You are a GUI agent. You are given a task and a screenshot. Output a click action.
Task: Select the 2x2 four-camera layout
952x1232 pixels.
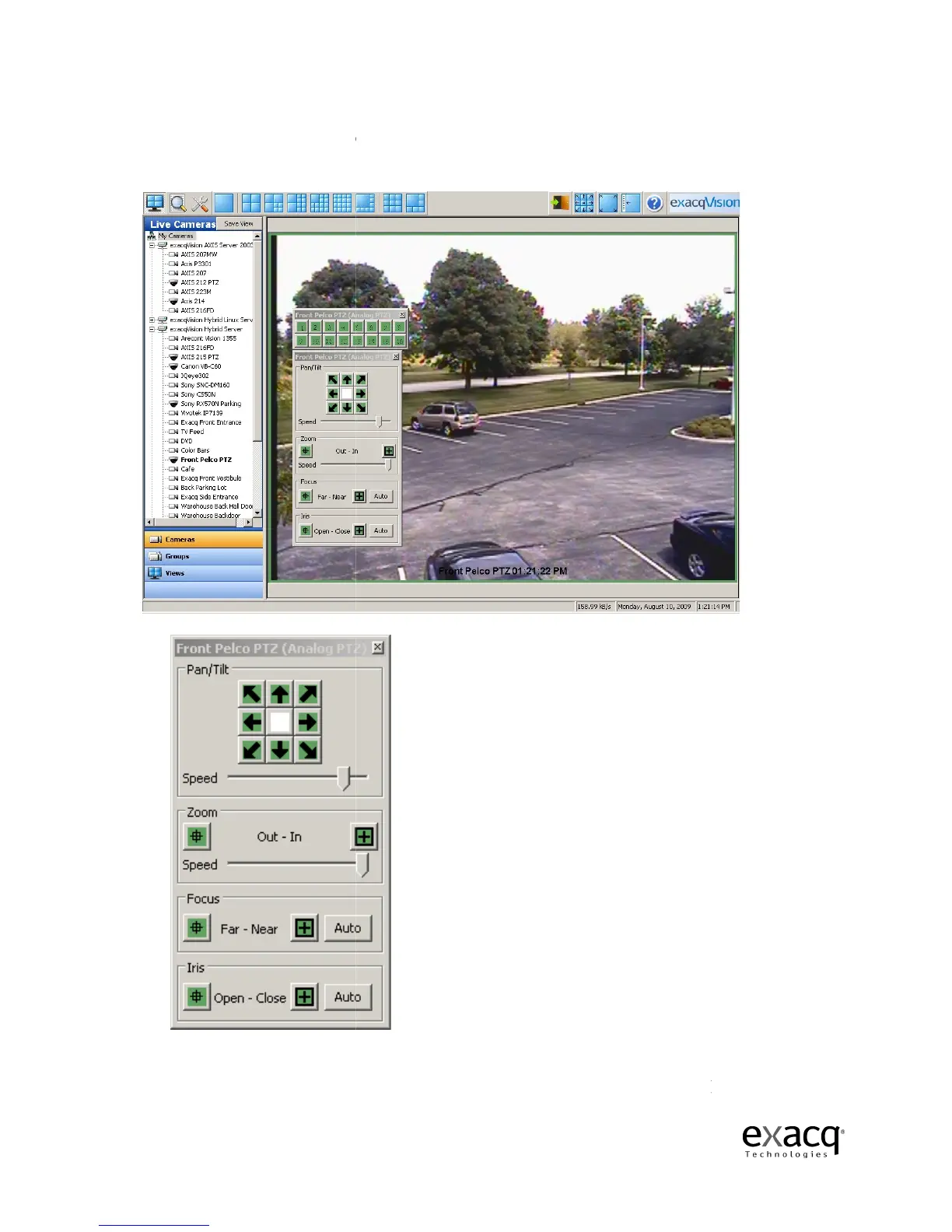click(x=250, y=203)
